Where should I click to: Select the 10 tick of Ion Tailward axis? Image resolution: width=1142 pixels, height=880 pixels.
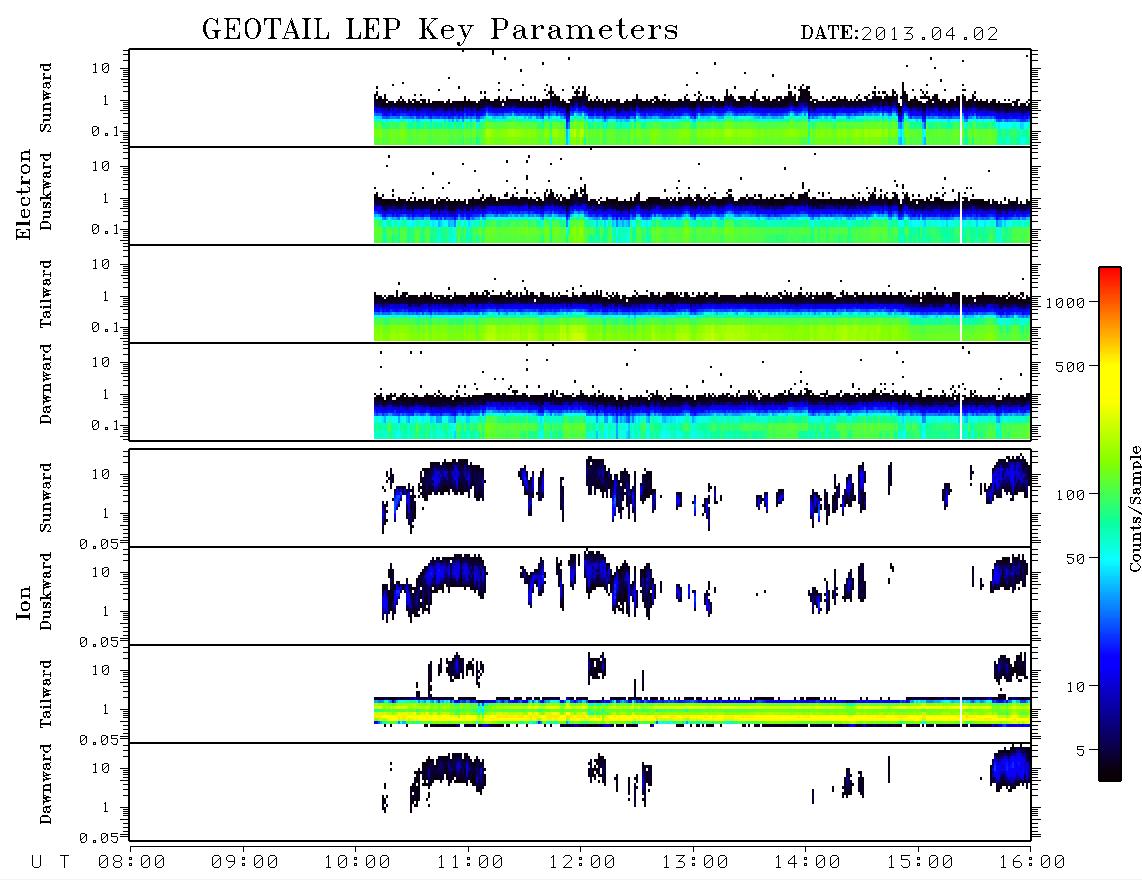(x=101, y=670)
